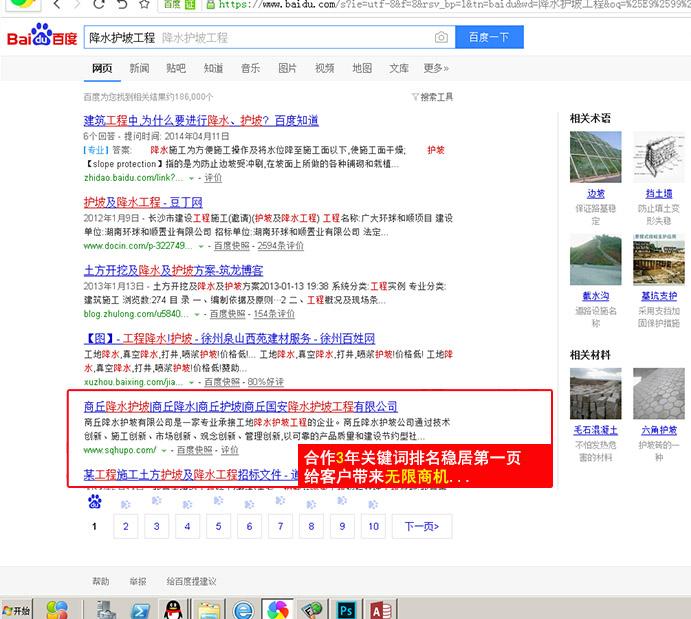Click the four-colored balls taskbar icon
Viewport: 691px width, 619px height.
coord(57,610)
